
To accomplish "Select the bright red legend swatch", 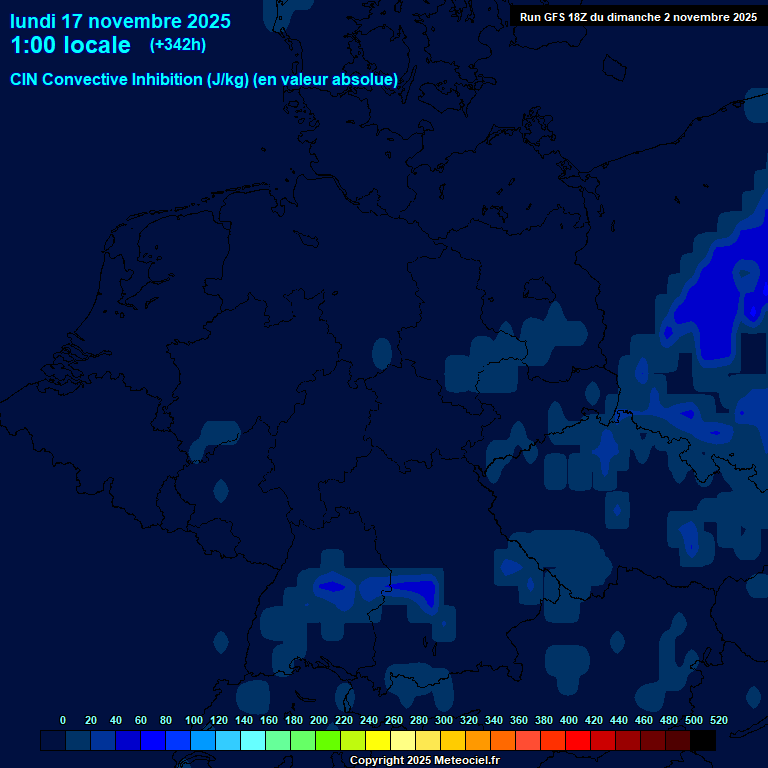I will tap(578, 741).
